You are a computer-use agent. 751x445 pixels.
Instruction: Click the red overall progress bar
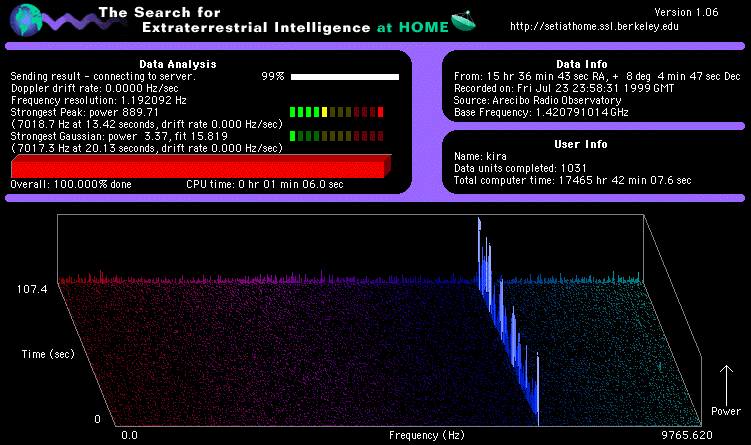pos(201,166)
